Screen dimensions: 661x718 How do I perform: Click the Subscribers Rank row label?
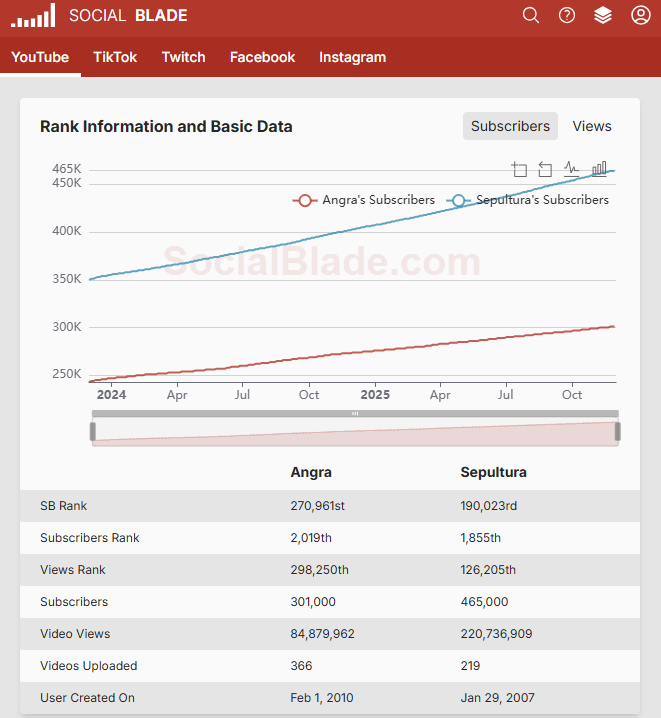(x=90, y=538)
